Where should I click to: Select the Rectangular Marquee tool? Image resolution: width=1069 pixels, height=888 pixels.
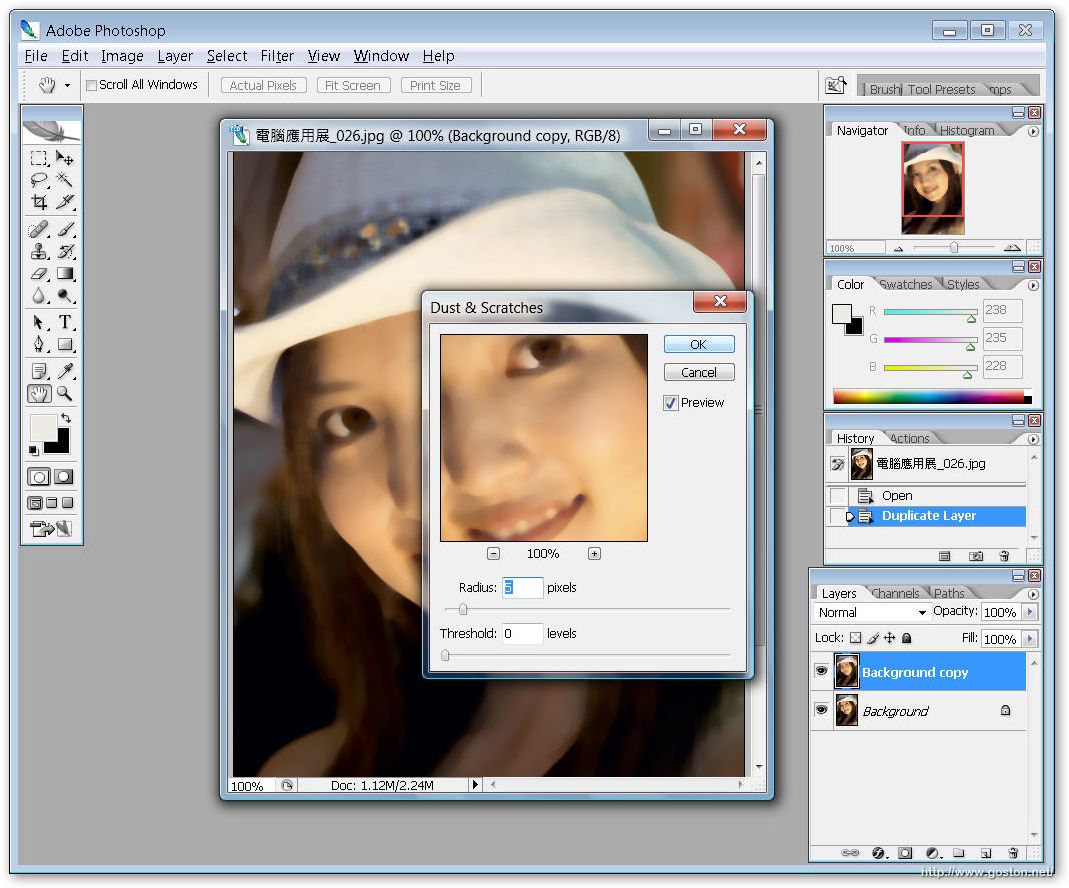click(39, 159)
